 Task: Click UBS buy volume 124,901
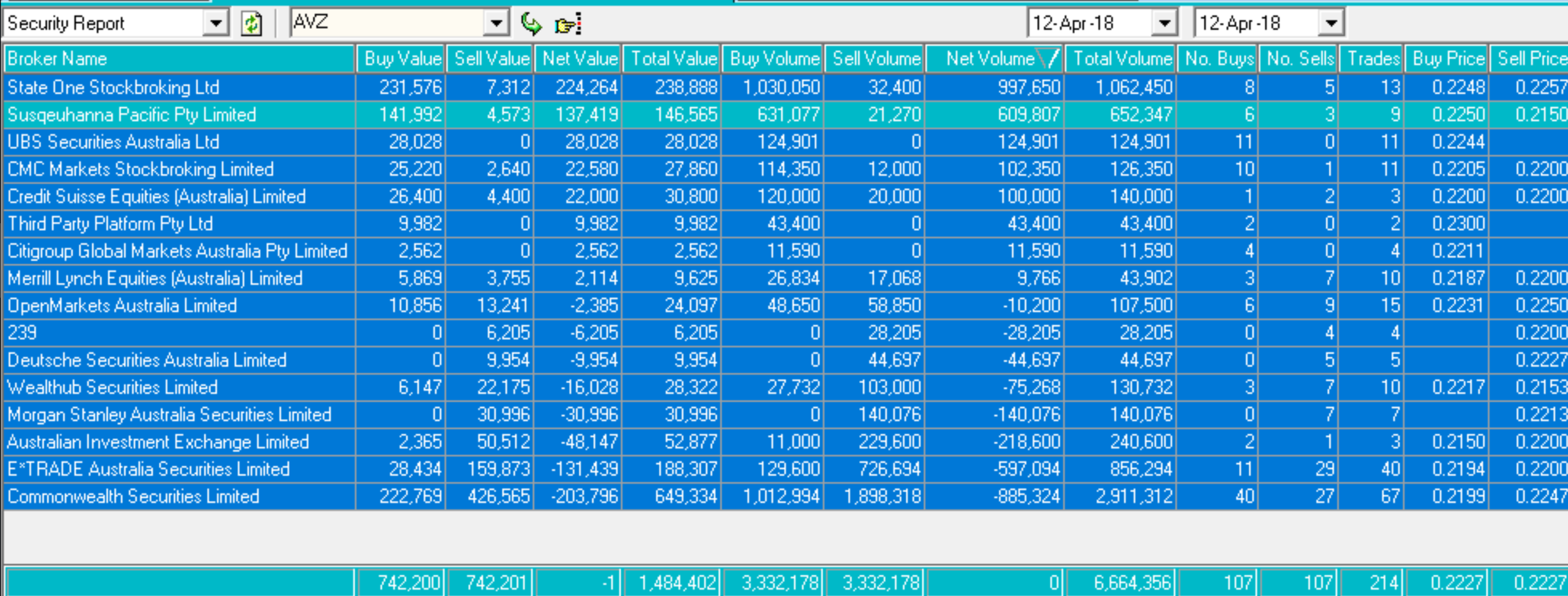(x=788, y=142)
